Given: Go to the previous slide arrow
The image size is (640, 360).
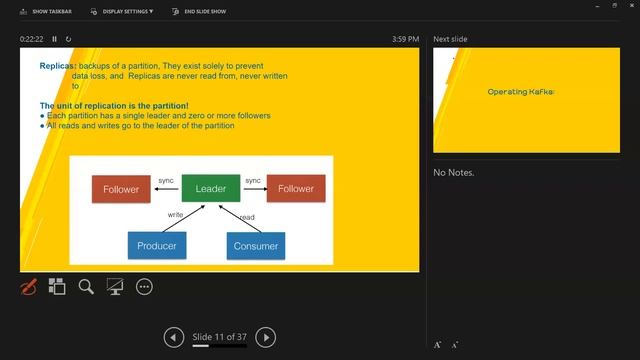Looking at the screenshot, I should point(174,338).
